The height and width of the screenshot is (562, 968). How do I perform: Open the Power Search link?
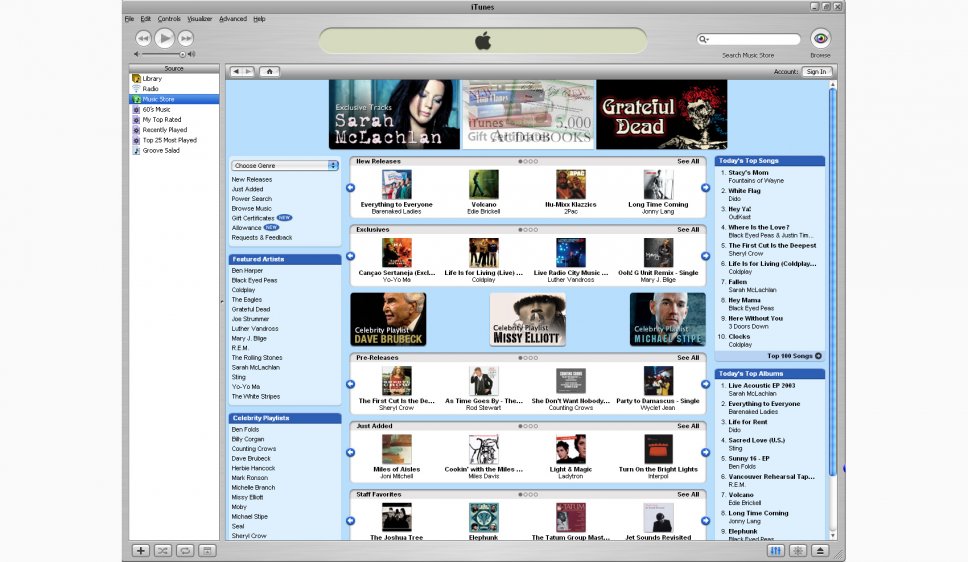point(251,199)
